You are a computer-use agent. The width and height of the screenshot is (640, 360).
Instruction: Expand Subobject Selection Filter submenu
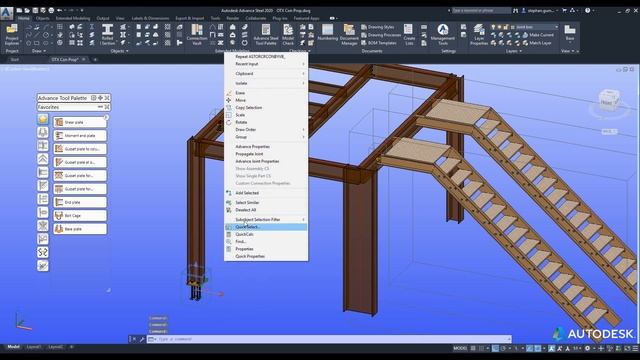[266, 220]
